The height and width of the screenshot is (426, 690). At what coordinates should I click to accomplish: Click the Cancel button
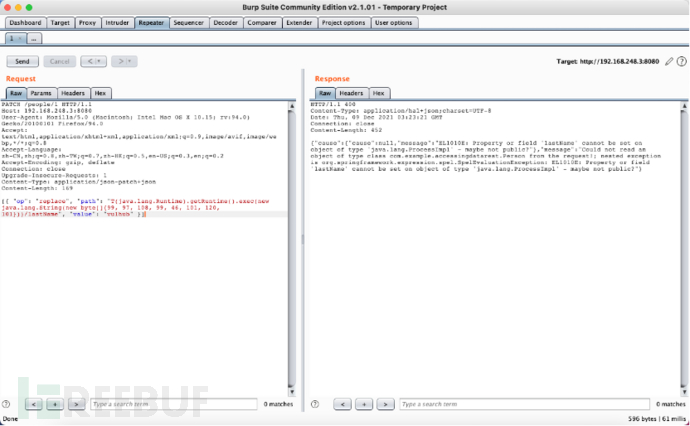59,61
